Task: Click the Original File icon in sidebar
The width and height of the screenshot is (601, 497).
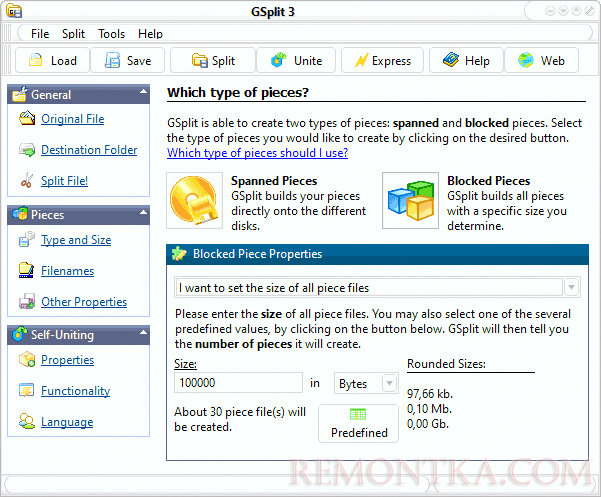Action: (27, 118)
